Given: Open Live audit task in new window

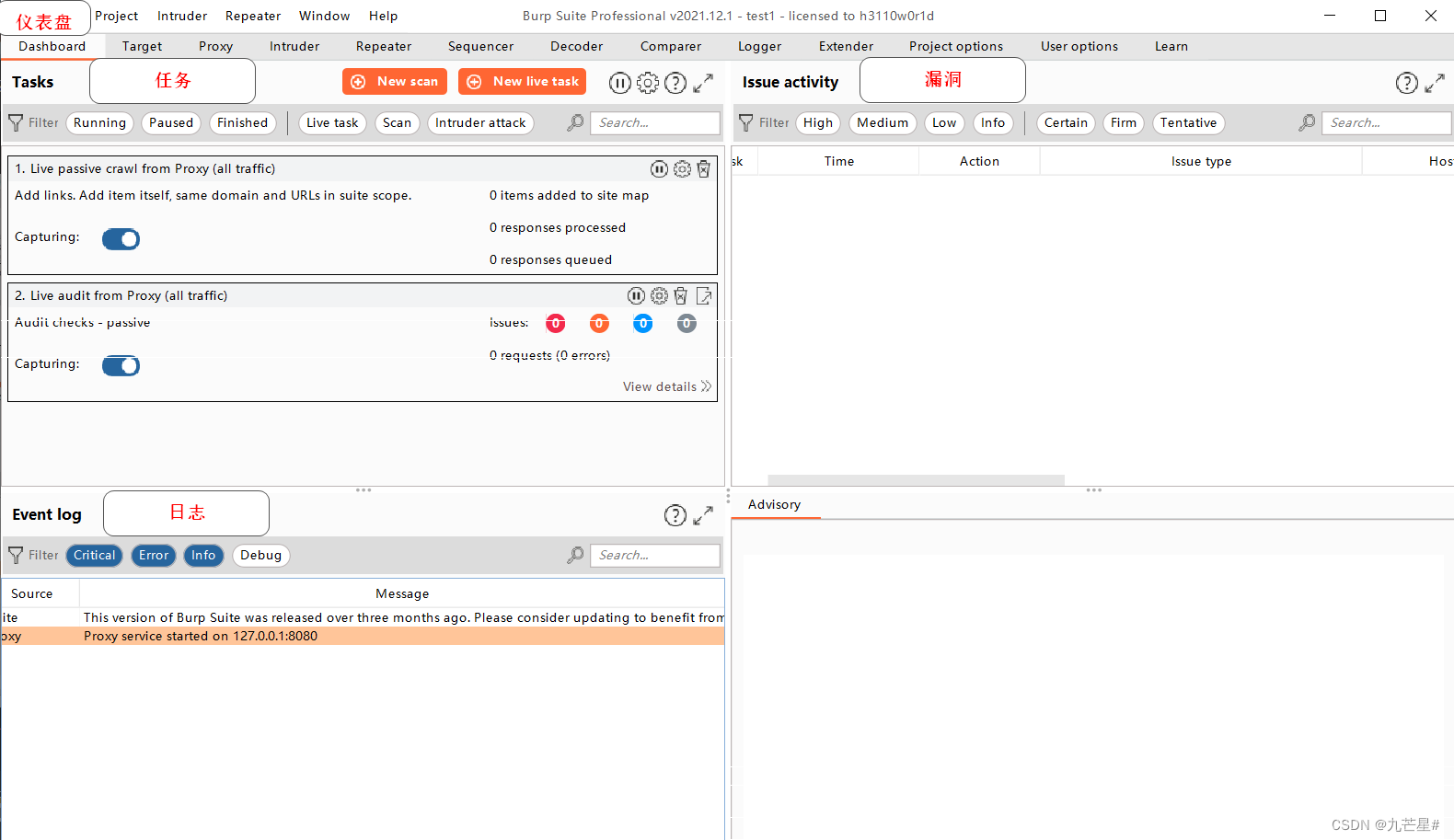Looking at the screenshot, I should 704,295.
